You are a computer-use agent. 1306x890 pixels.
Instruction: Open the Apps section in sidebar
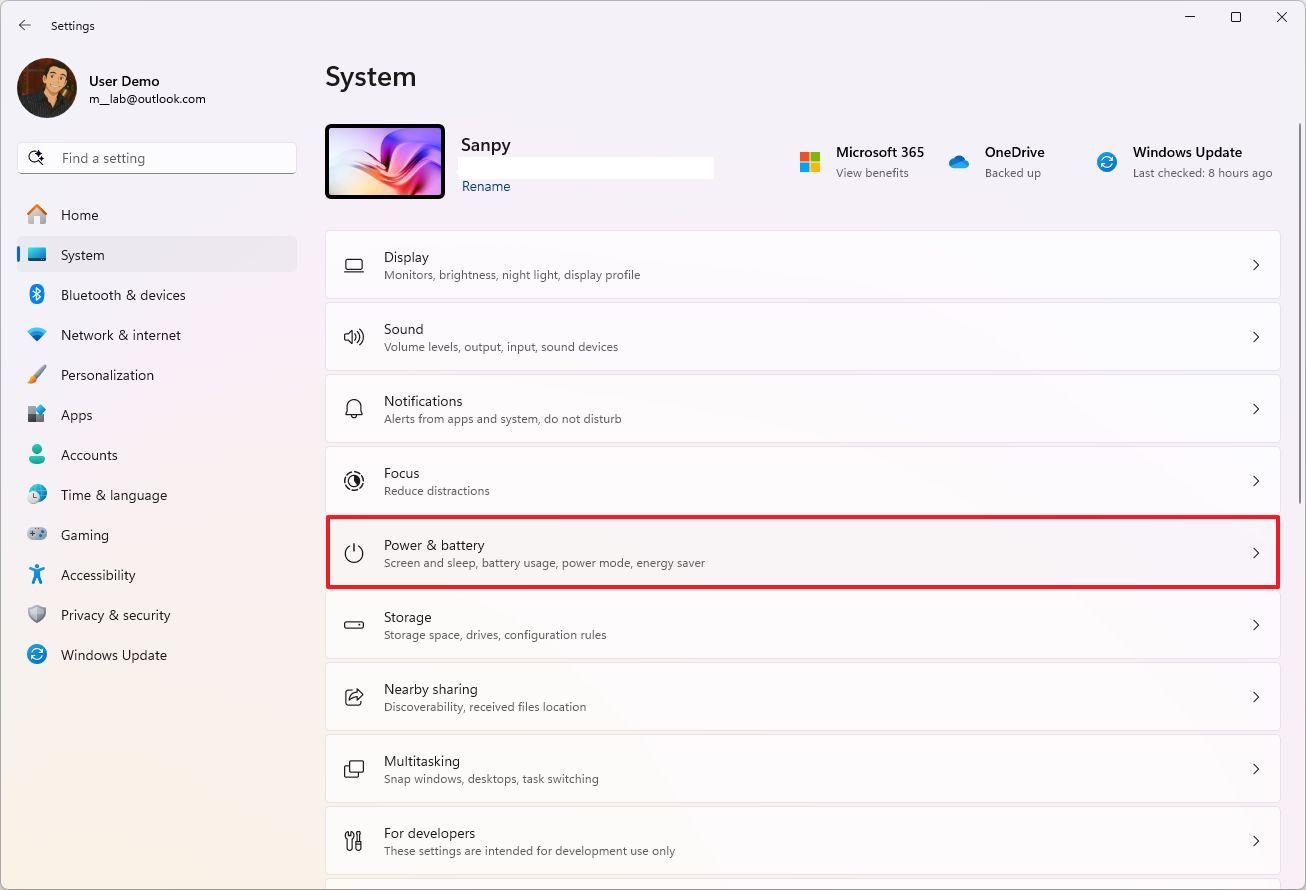coord(76,415)
